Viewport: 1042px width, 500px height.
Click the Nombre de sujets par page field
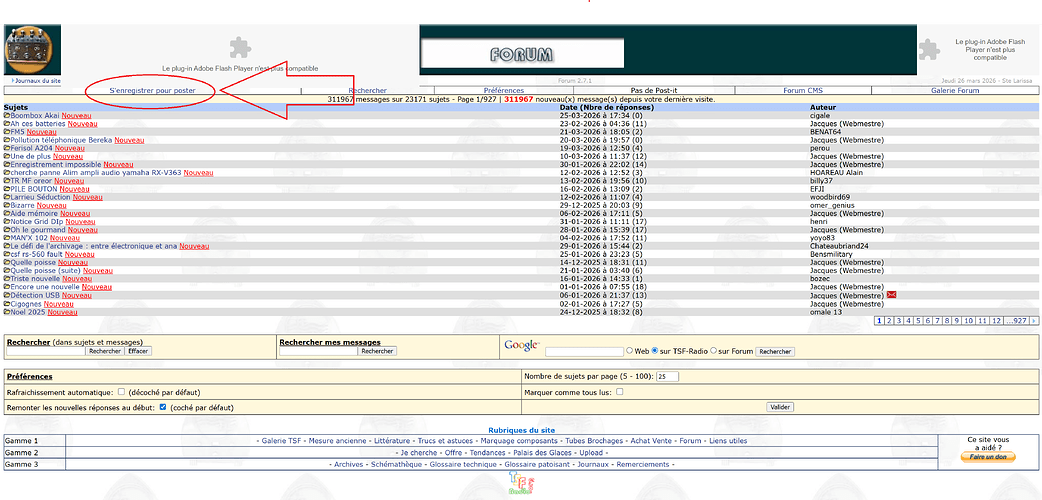(x=667, y=377)
